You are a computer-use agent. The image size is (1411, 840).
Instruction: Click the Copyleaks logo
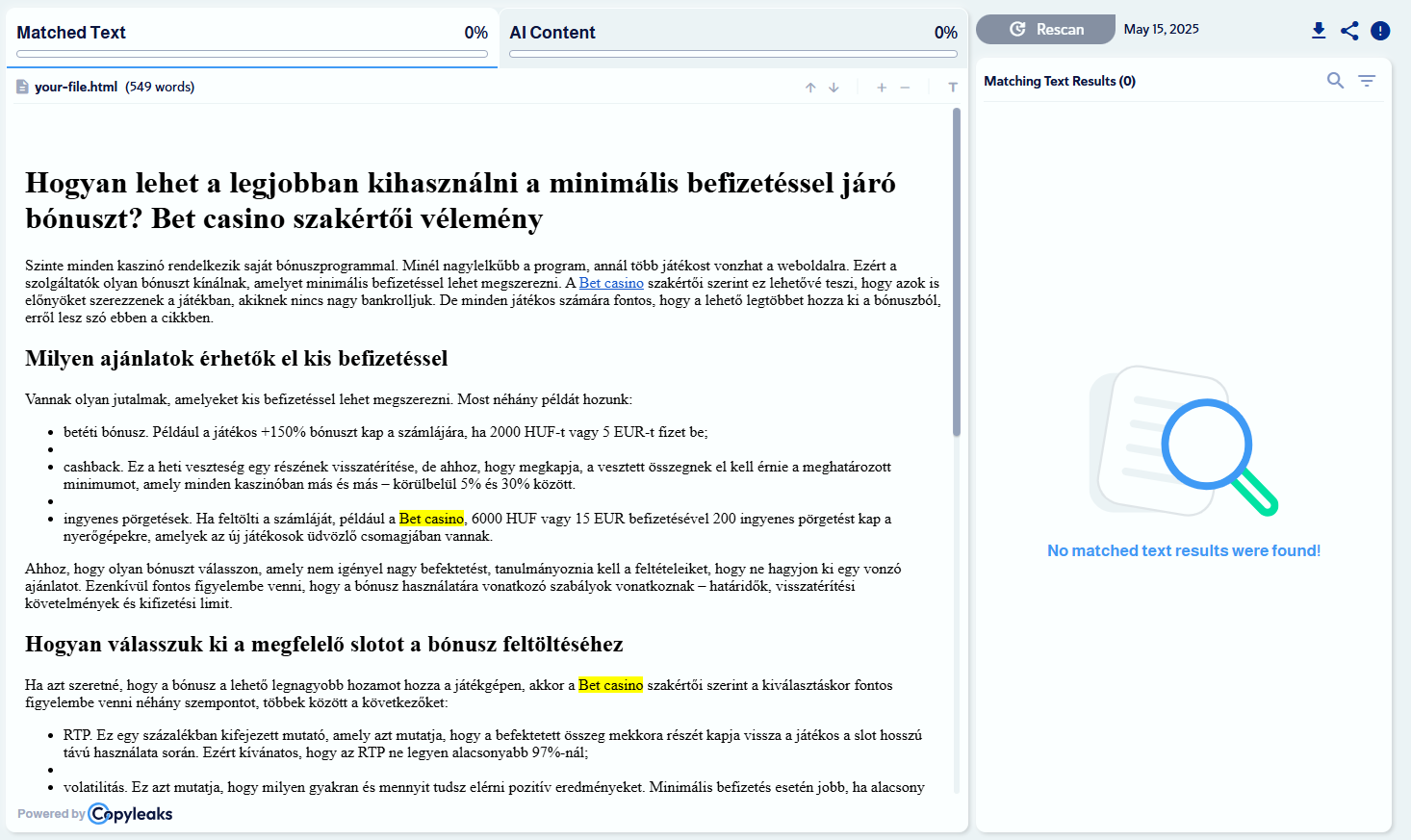coord(131,814)
